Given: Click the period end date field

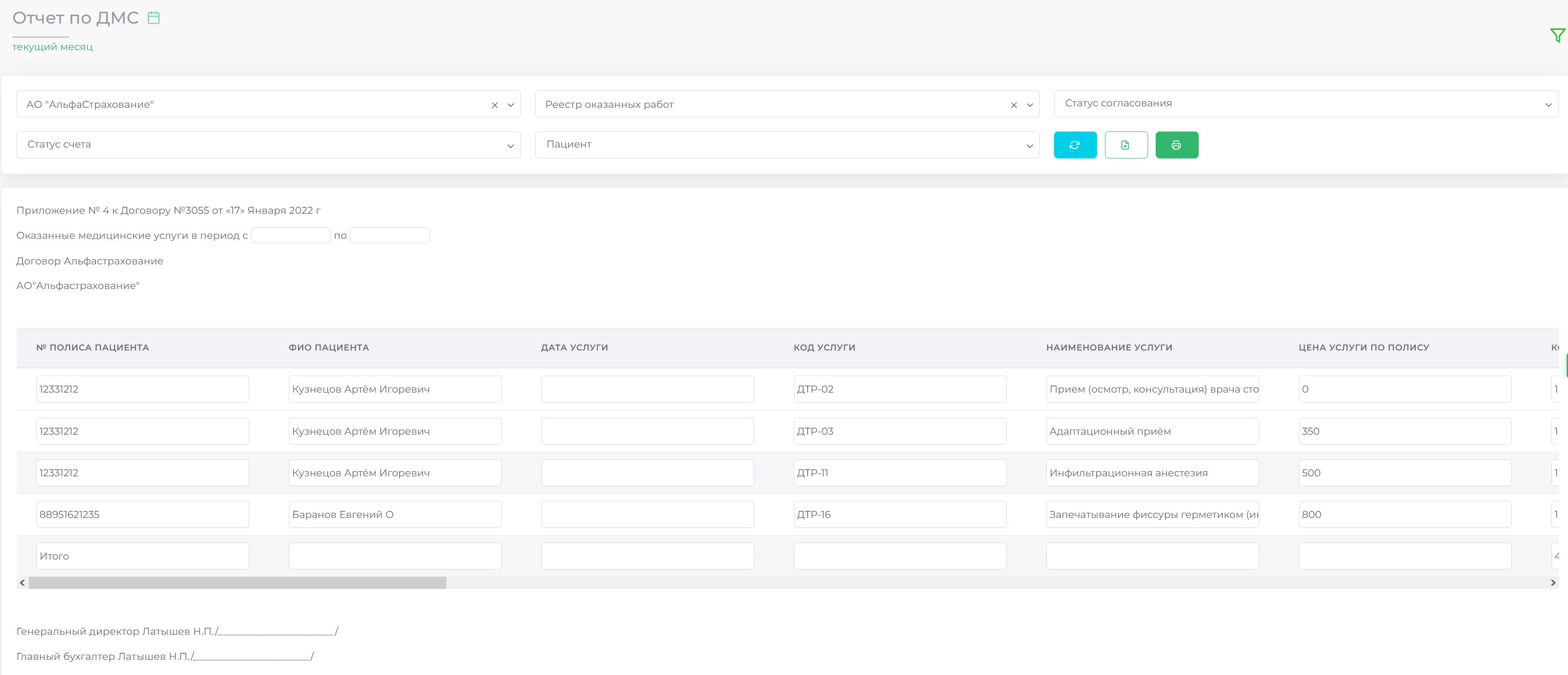Looking at the screenshot, I should pyautogui.click(x=390, y=236).
